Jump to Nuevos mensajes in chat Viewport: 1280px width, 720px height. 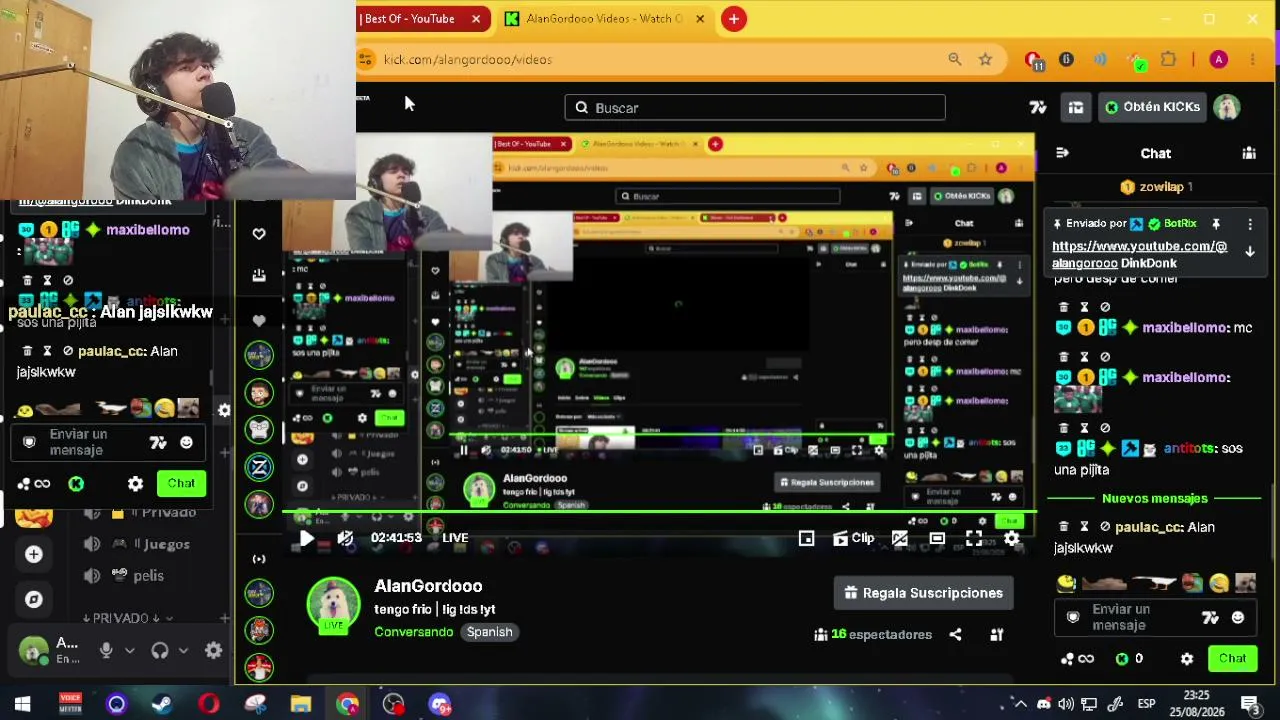tap(1155, 498)
